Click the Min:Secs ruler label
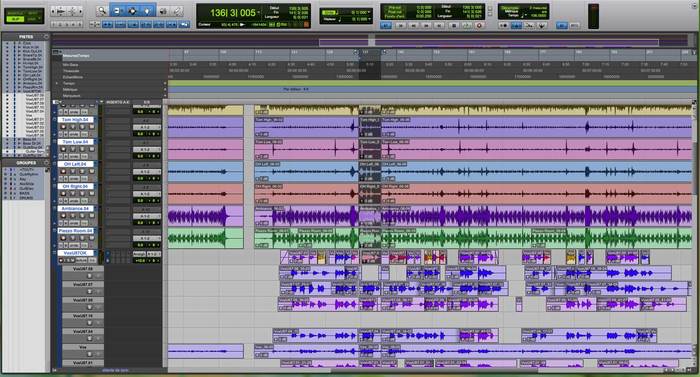The height and width of the screenshot is (377, 700). [x=71, y=65]
